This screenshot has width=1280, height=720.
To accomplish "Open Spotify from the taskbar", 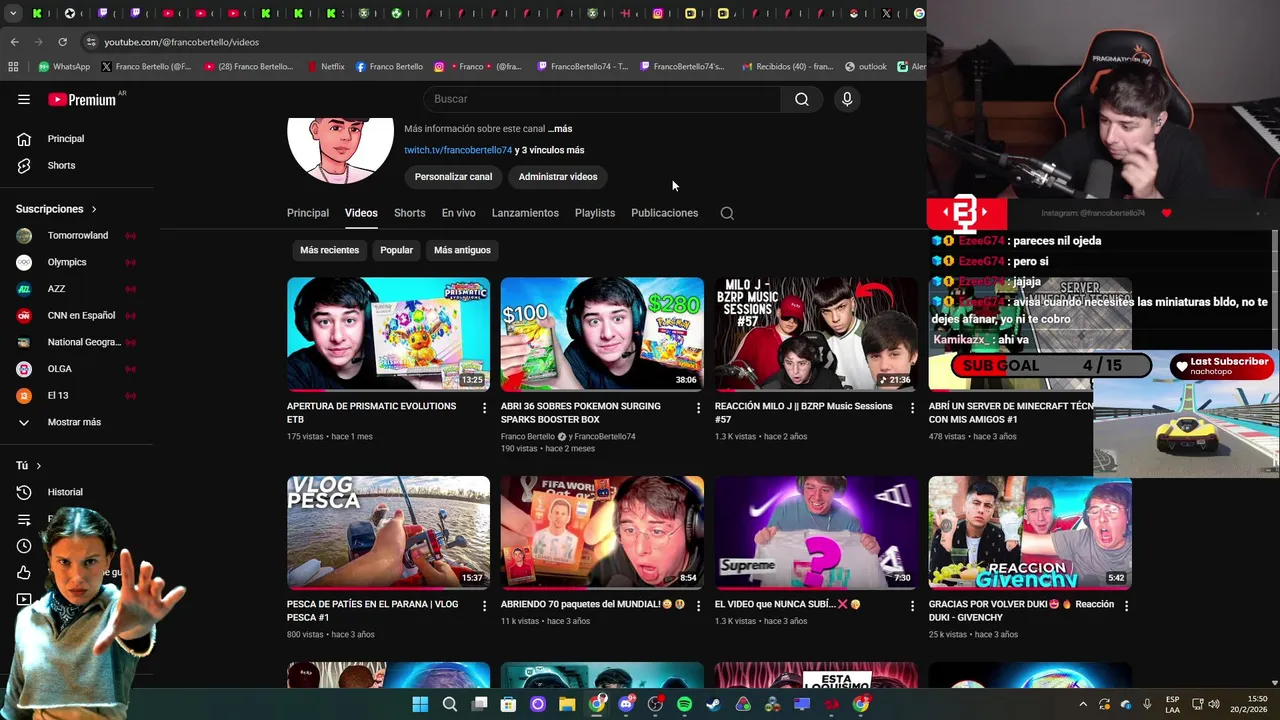I will [x=684, y=704].
